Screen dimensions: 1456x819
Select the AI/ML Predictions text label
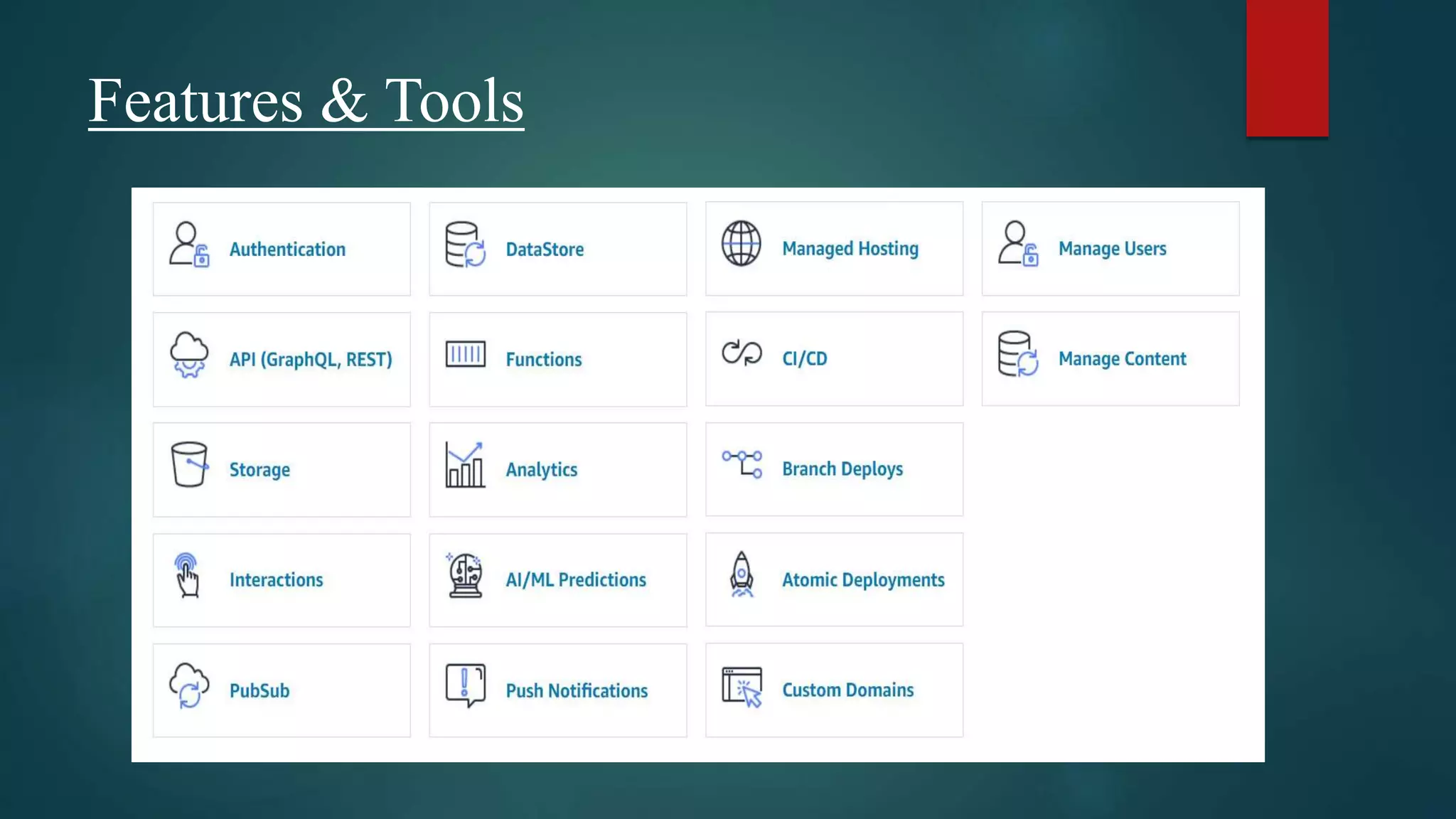(576, 580)
